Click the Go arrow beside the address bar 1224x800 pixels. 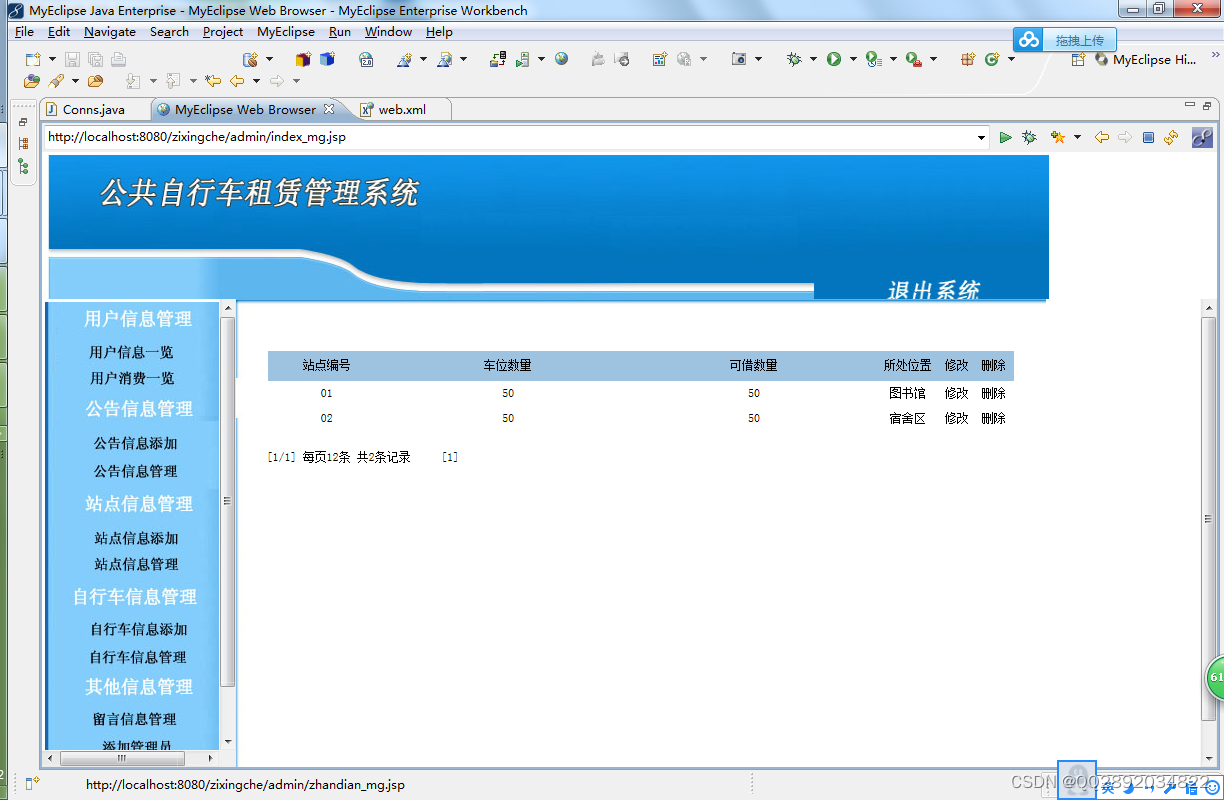[1006, 137]
